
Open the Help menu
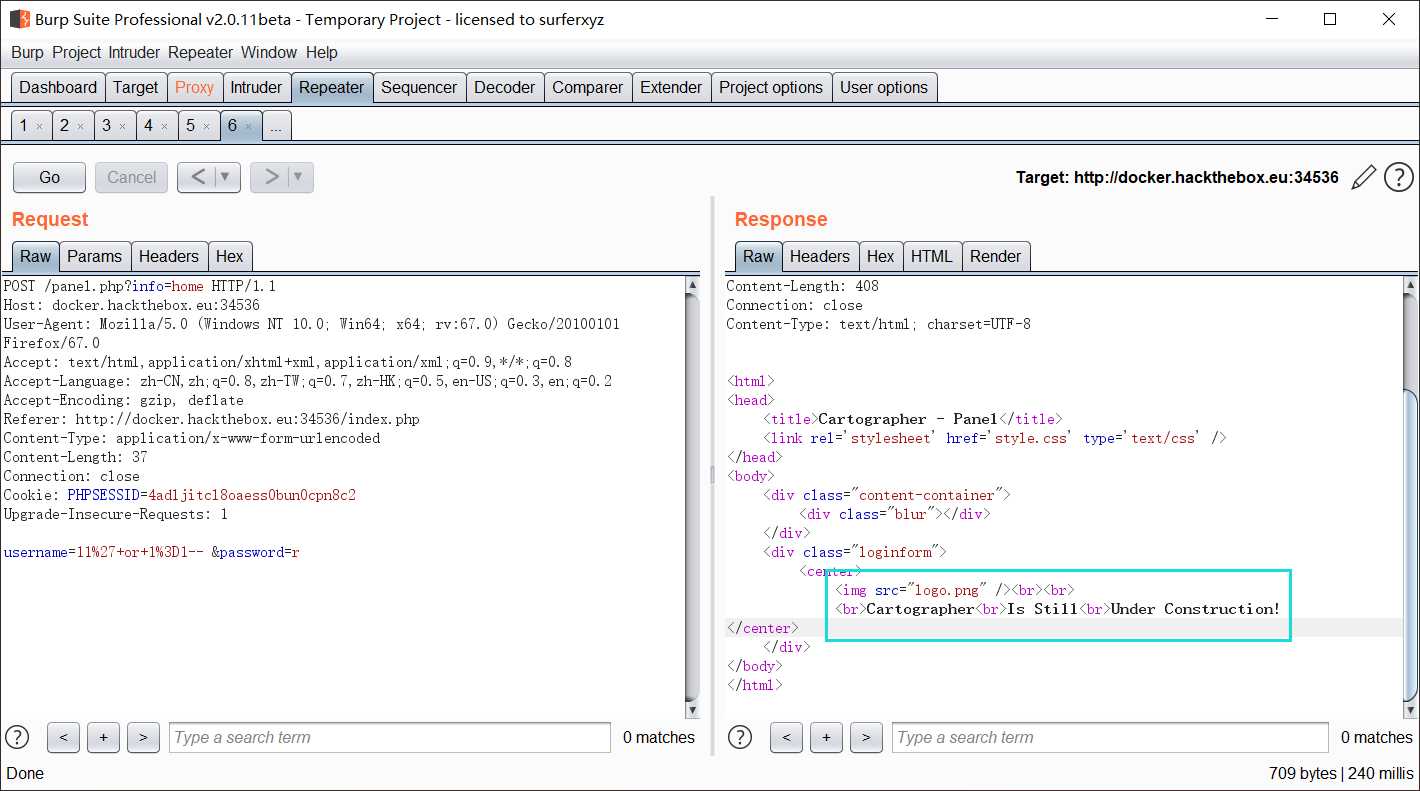tap(321, 52)
